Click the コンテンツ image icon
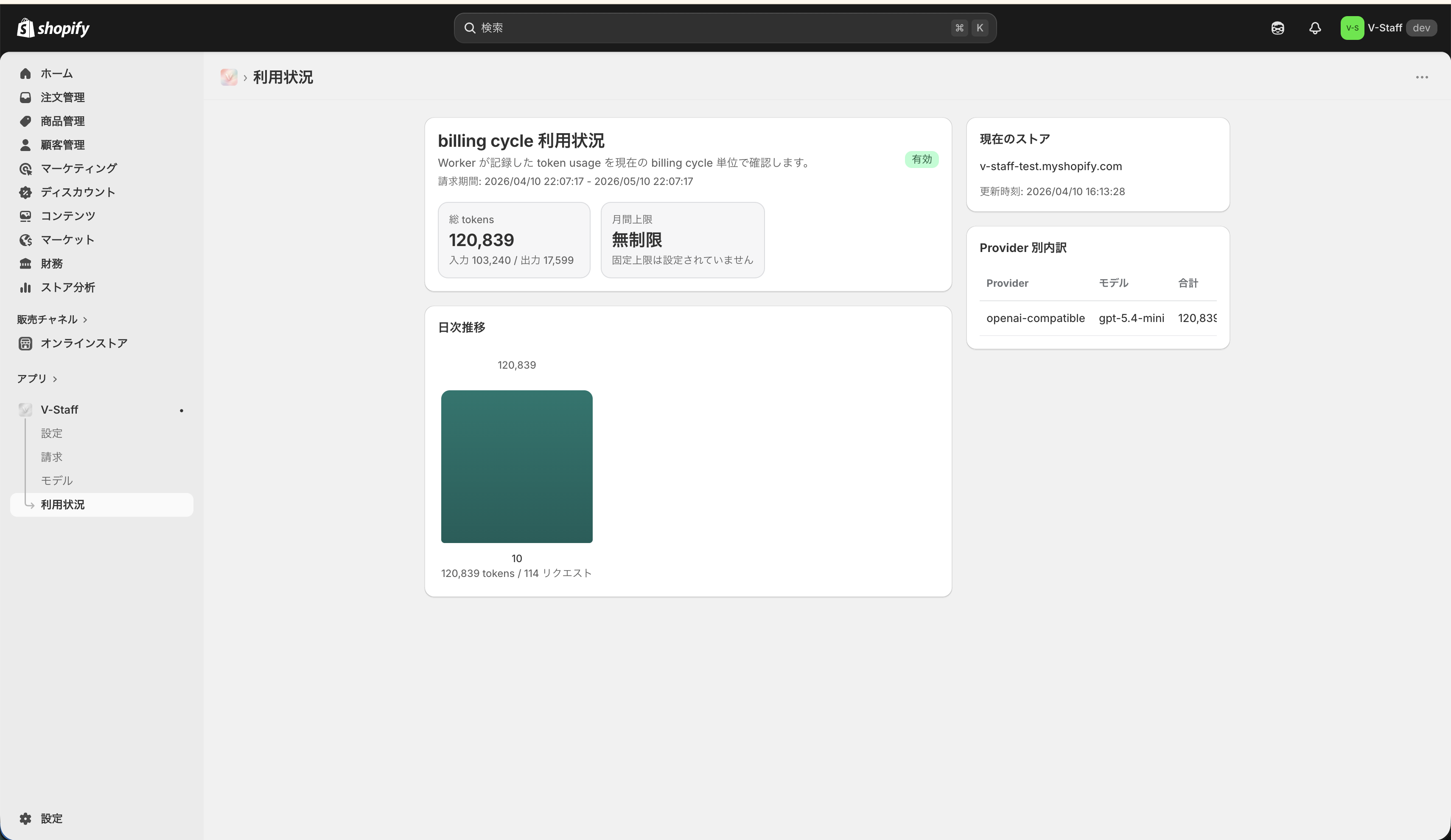 coord(25,216)
